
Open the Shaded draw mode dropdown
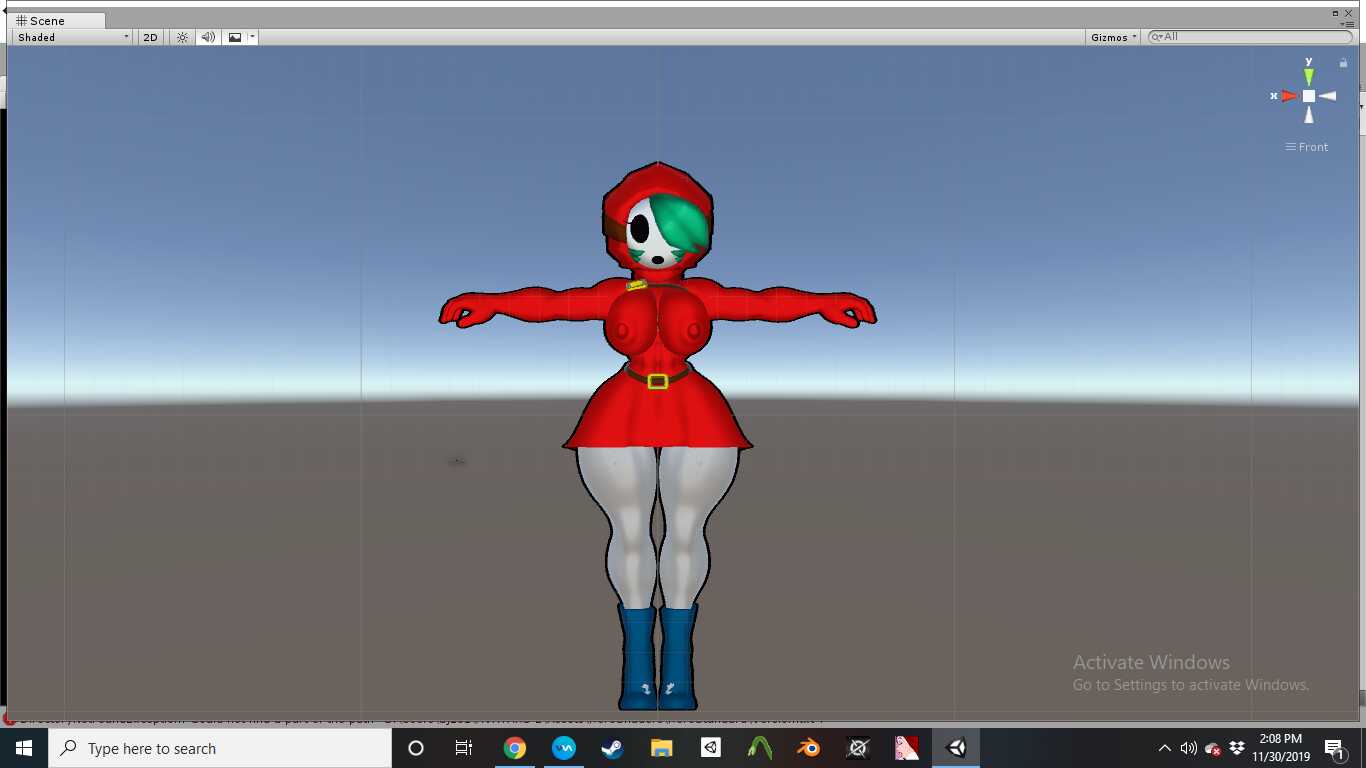click(x=72, y=37)
